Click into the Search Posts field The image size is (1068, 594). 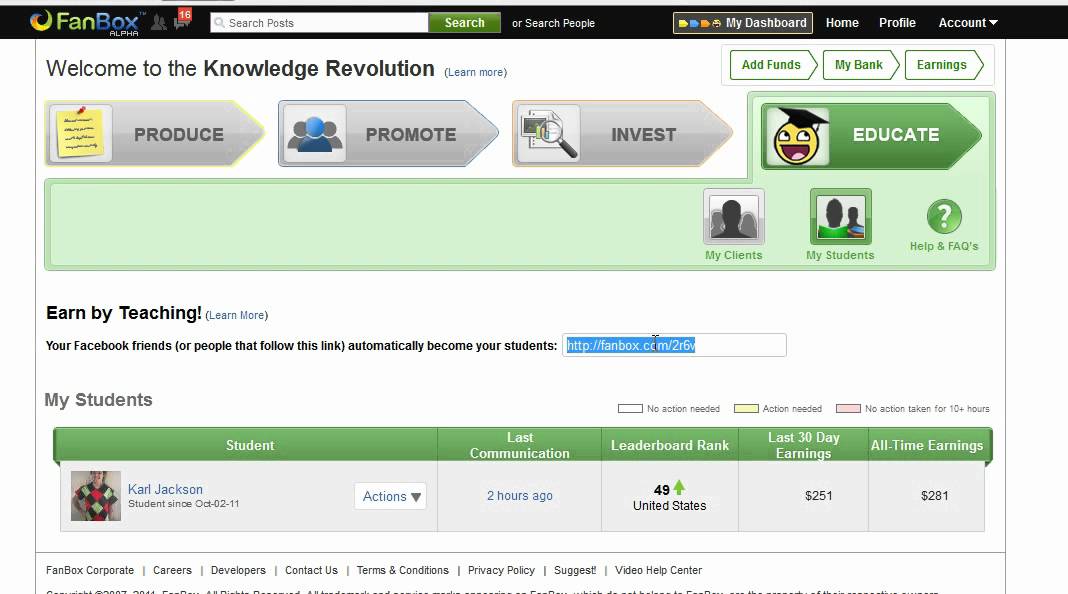click(319, 22)
